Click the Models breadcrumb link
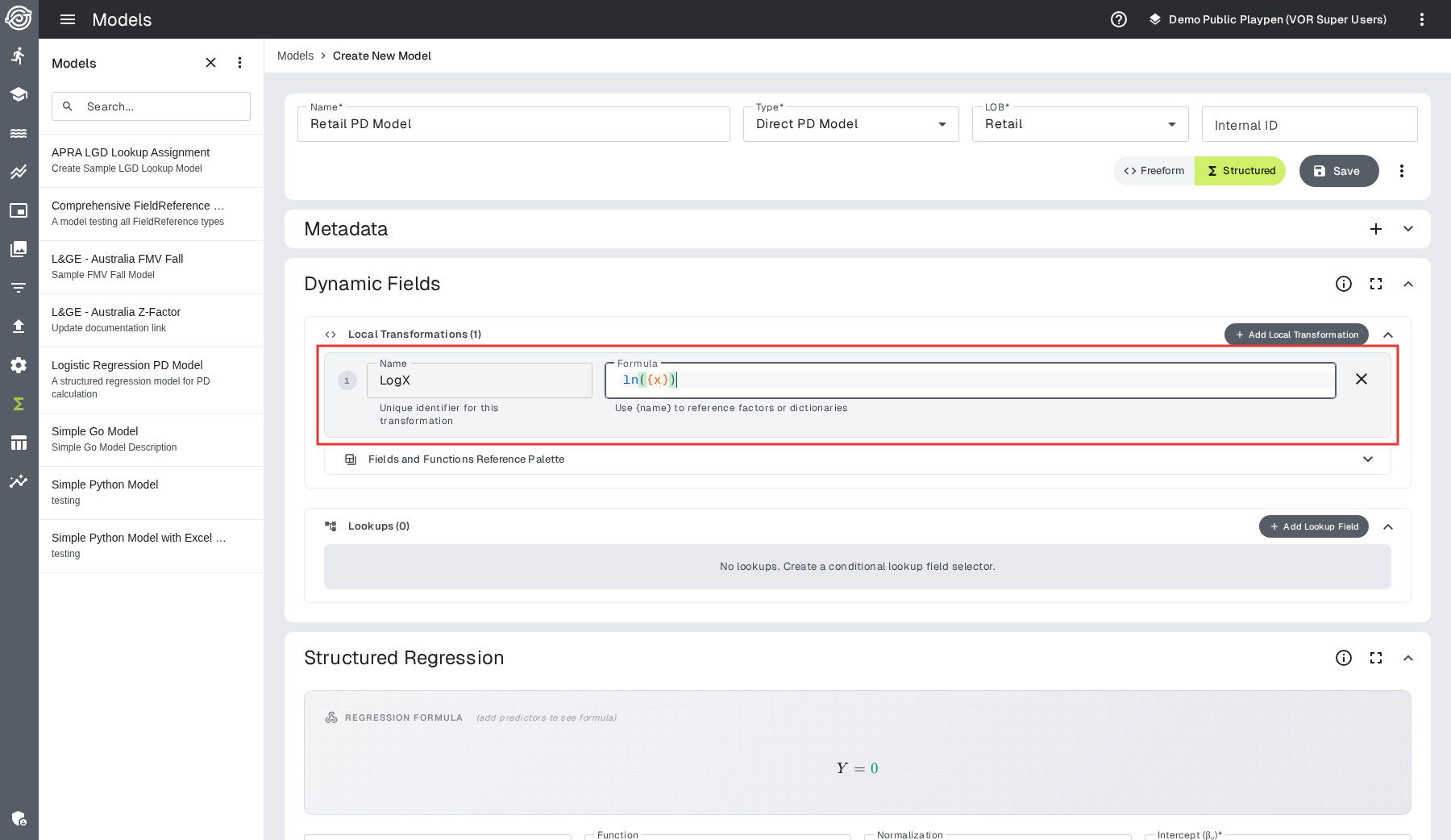This screenshot has height=840, width=1451. [x=295, y=56]
